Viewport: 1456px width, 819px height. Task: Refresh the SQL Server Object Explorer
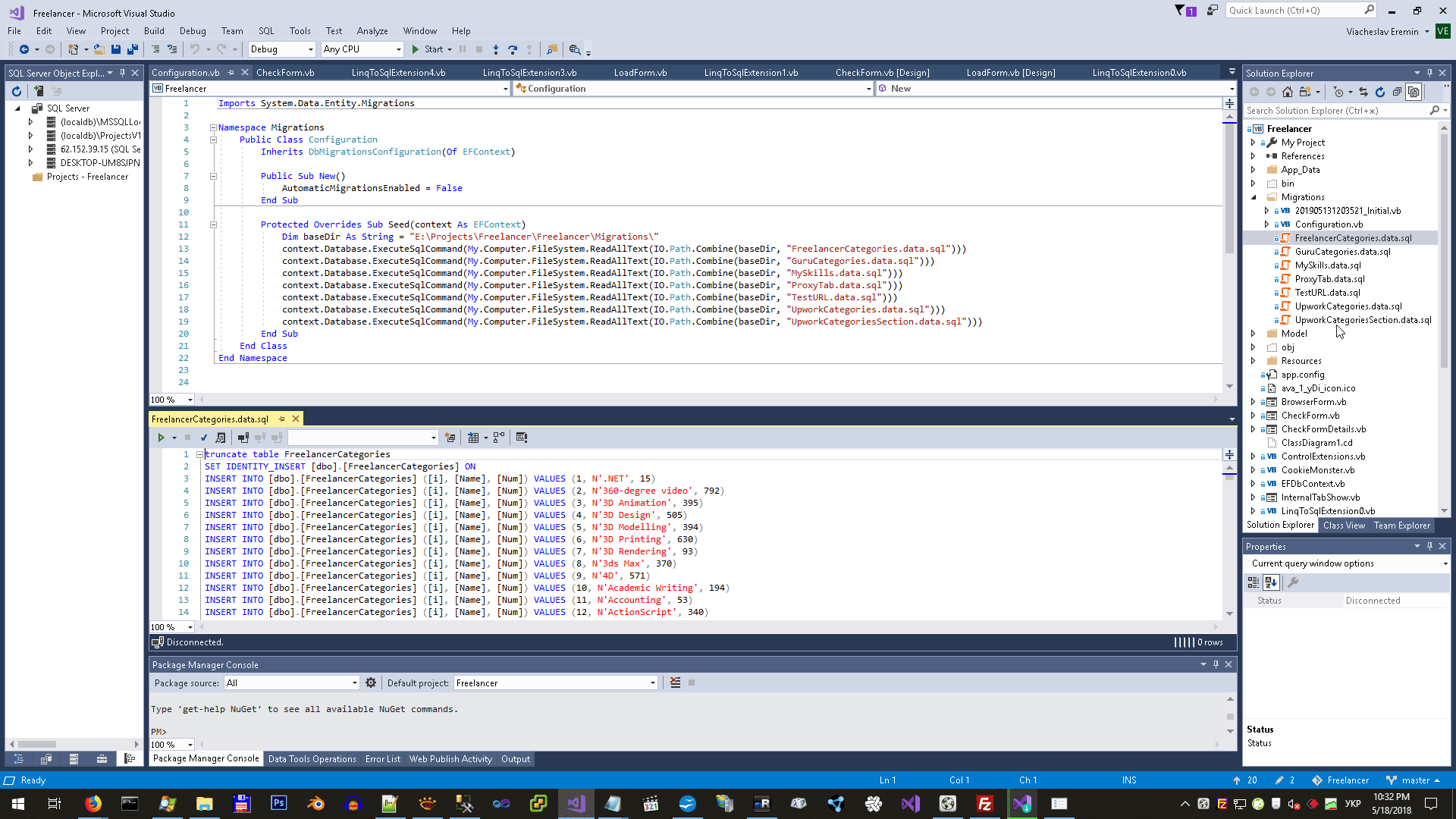tap(17, 91)
